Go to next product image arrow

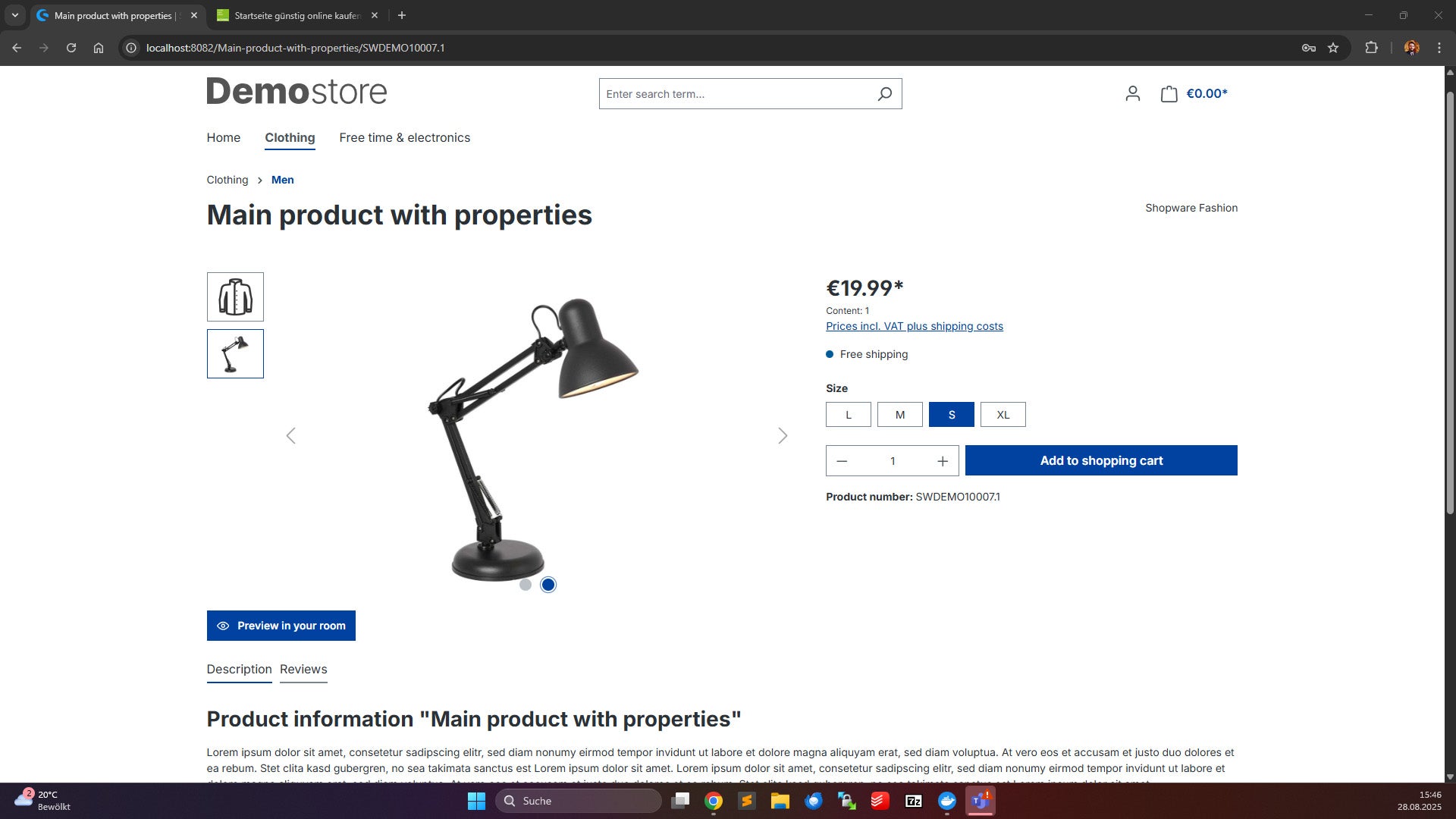[783, 435]
